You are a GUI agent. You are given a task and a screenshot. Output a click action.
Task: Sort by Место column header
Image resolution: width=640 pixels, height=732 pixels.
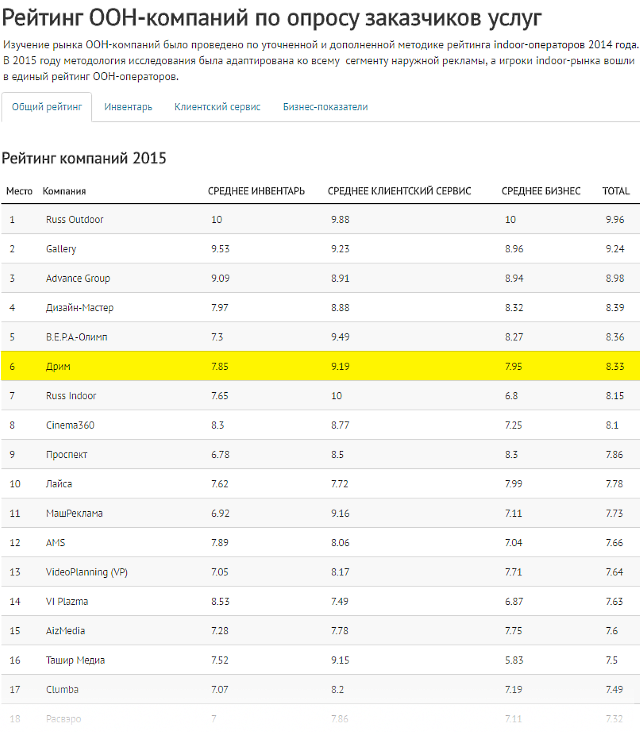point(19,190)
